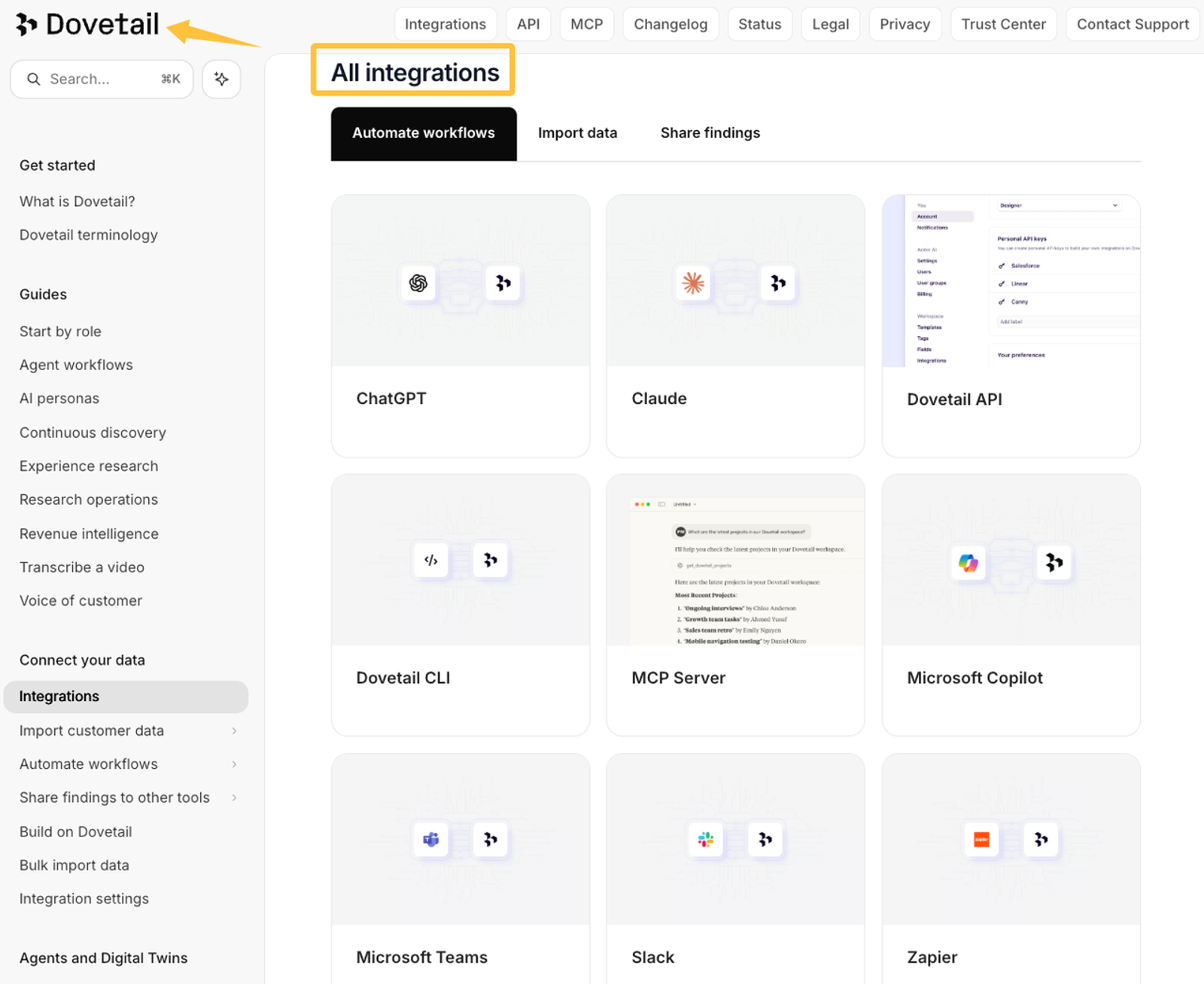Click the Dovetail icon on the ChatGPT card

503,283
